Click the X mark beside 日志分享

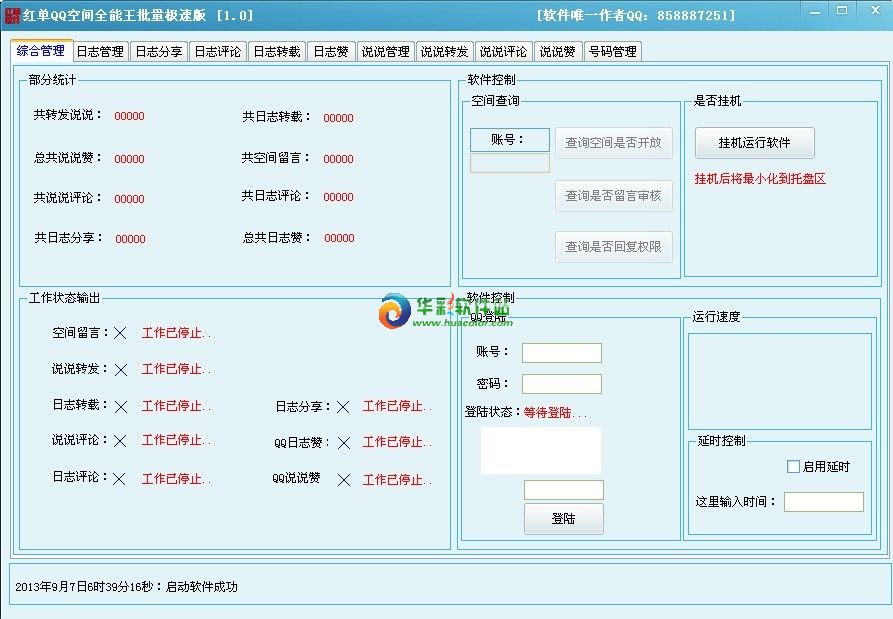pos(343,407)
